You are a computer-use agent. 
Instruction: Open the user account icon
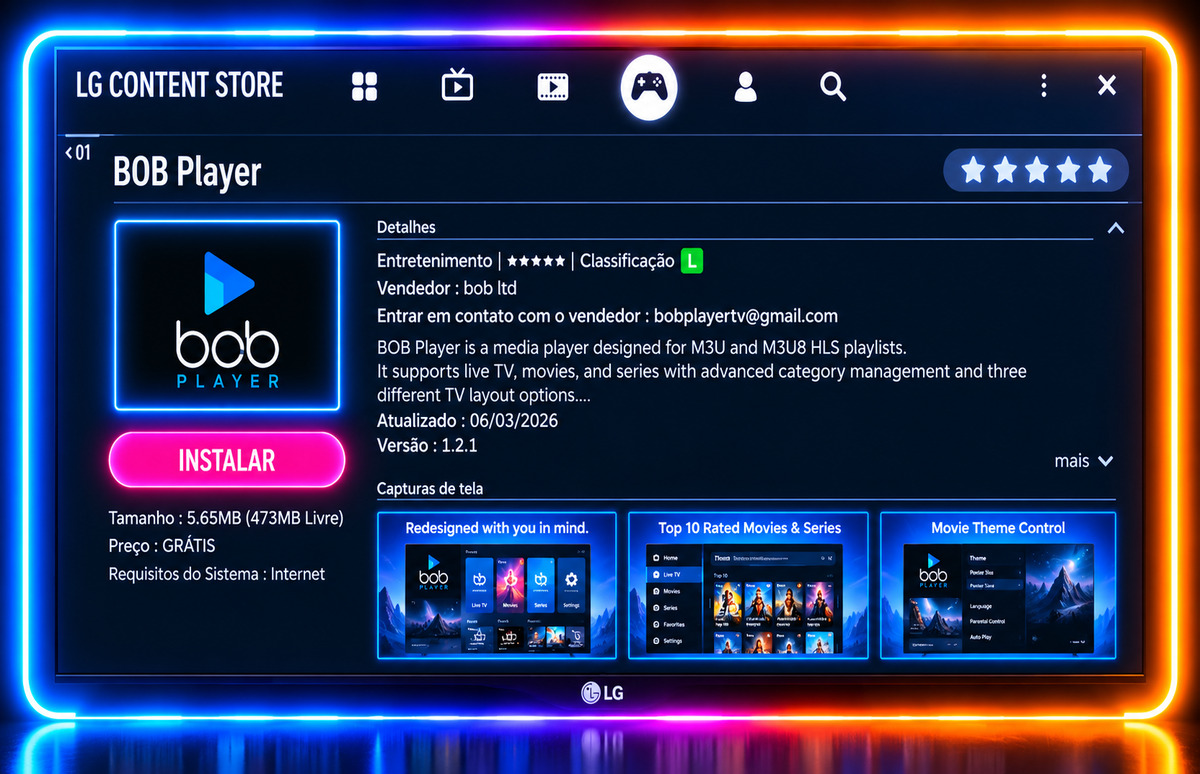(x=745, y=87)
